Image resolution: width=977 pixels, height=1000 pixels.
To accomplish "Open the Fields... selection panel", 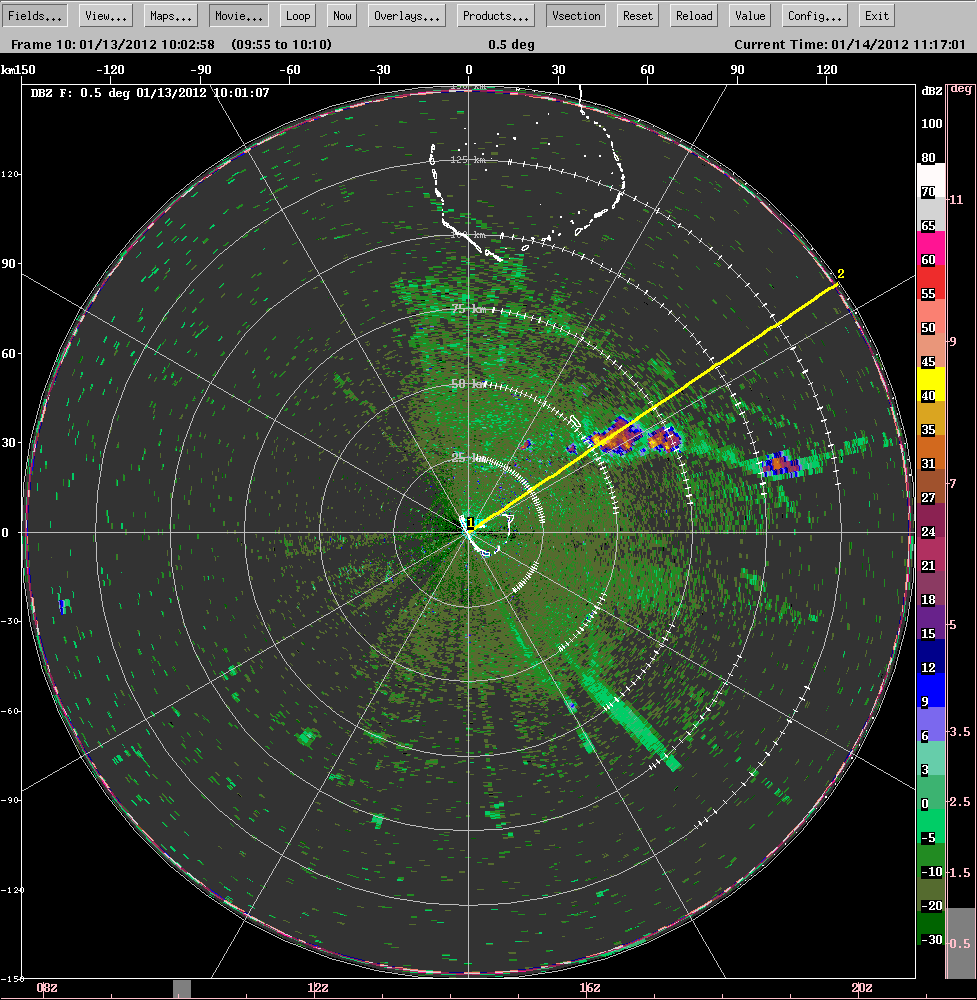I will 37,16.
